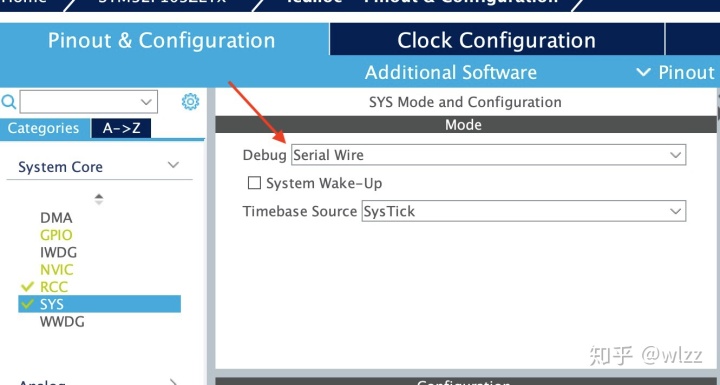Image resolution: width=720 pixels, height=385 pixels.
Task: Select NVIC in System Core list
Action: (56, 270)
